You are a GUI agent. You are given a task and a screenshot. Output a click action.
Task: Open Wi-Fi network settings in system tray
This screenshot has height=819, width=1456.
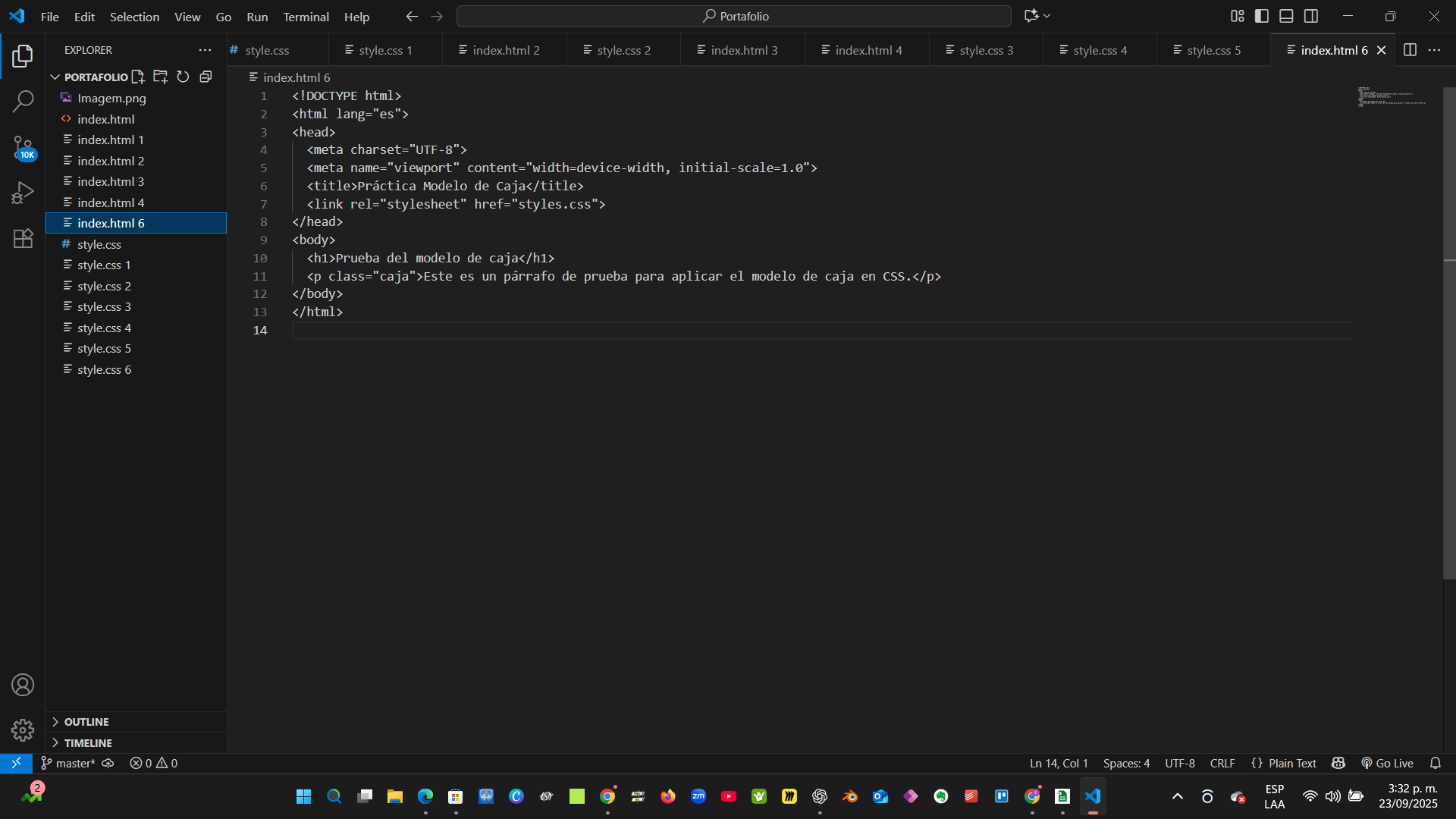(1310, 796)
